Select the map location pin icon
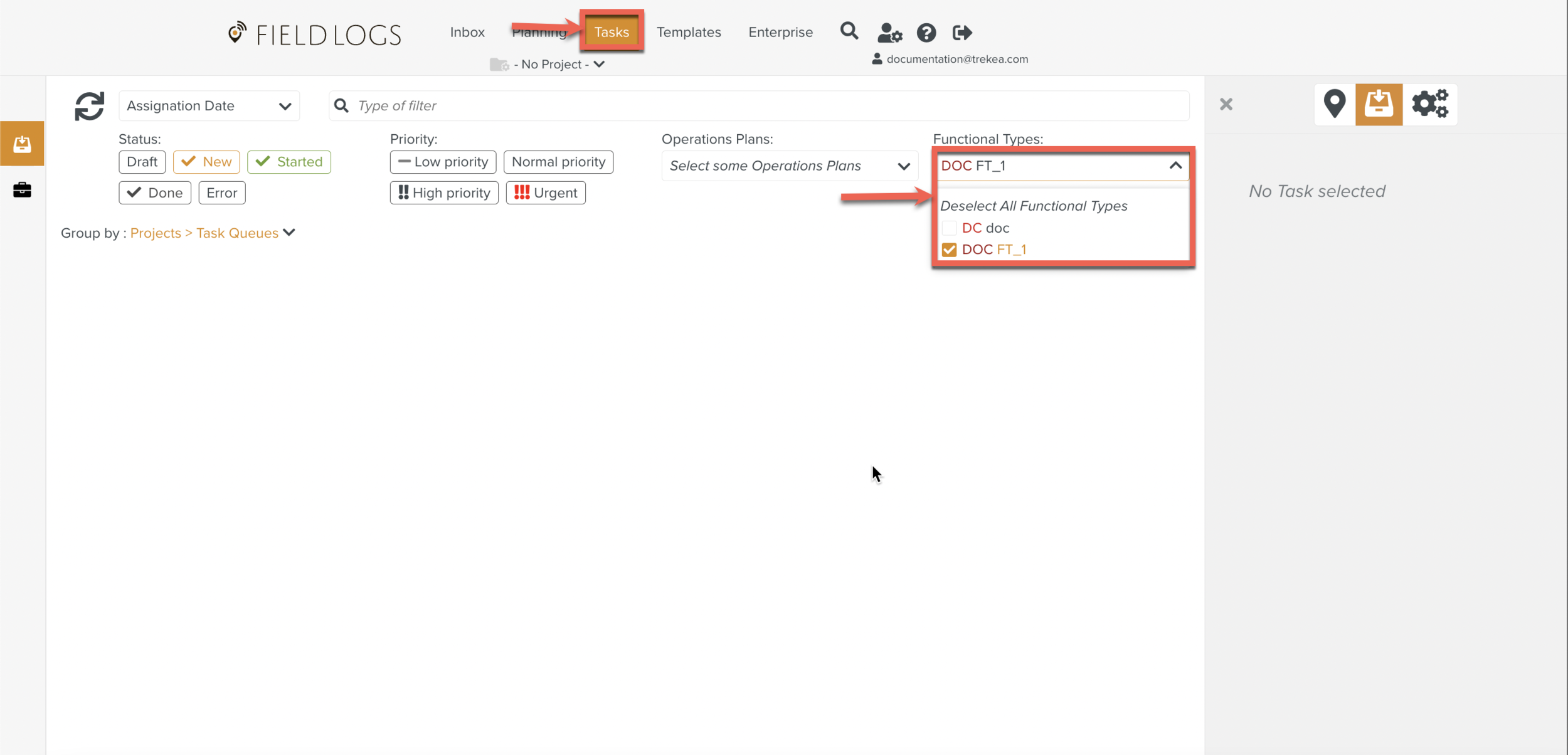This screenshot has width=1568, height=755. (x=1334, y=104)
